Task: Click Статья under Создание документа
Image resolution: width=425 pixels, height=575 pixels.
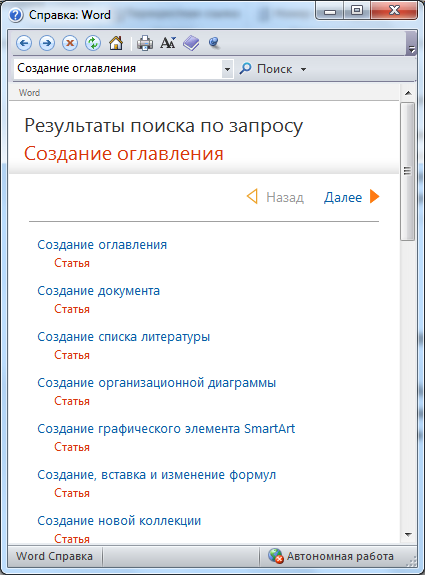Action: pos(72,309)
